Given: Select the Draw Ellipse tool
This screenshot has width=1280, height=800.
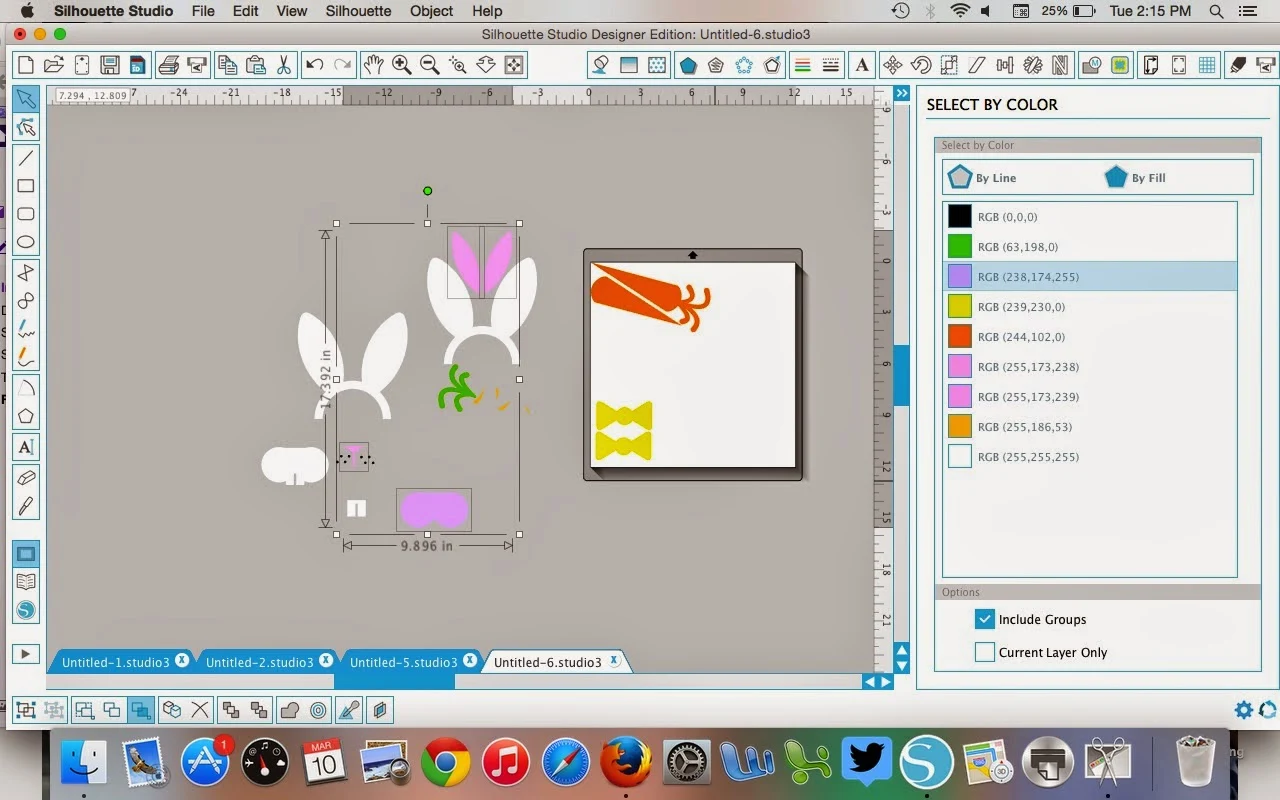Looking at the screenshot, I should pyautogui.click(x=25, y=241).
